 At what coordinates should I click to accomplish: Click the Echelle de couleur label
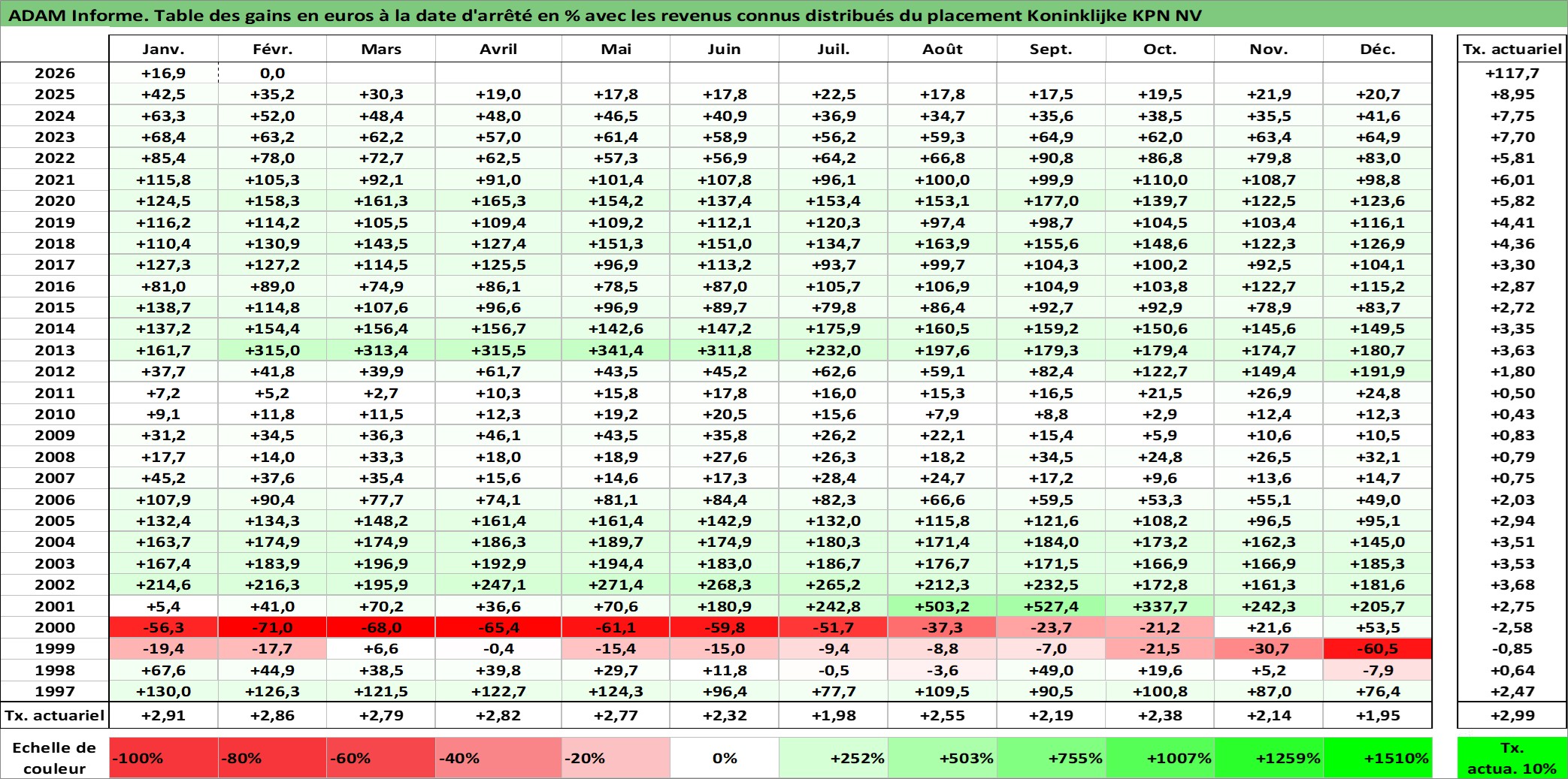[x=55, y=758]
